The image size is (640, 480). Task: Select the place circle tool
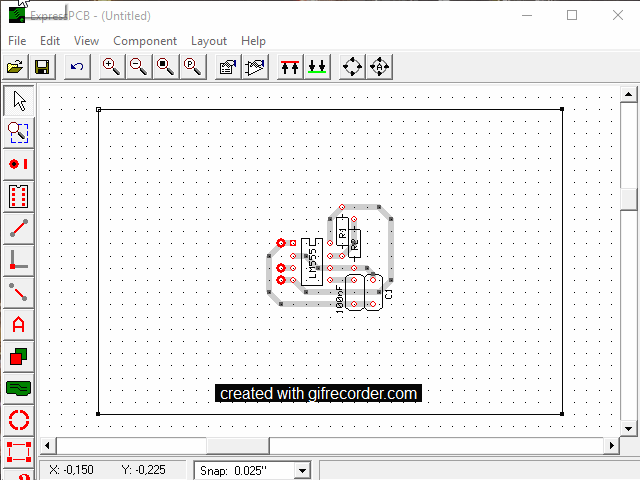point(18,420)
